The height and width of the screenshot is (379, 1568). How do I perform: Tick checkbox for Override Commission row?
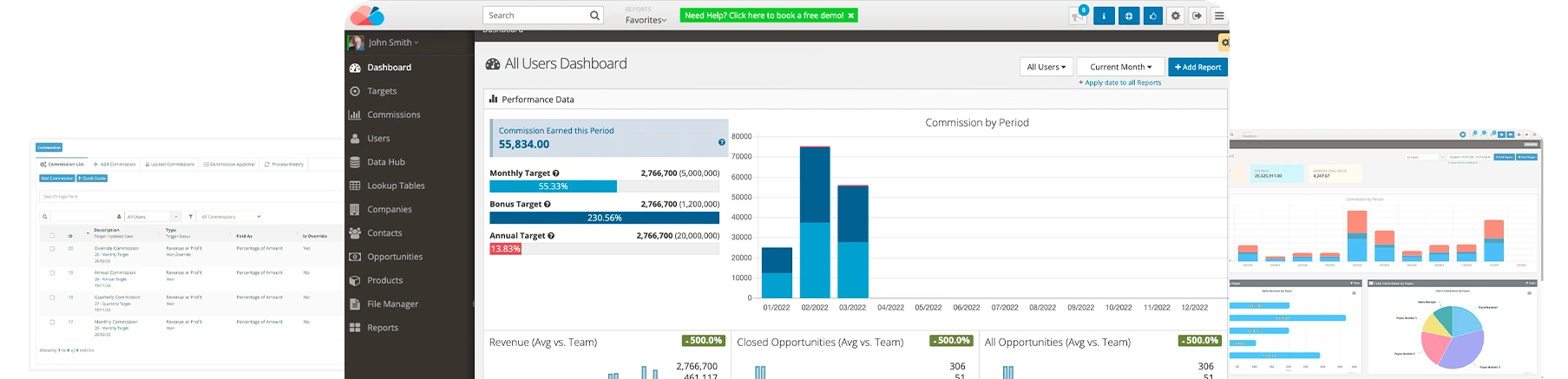52,249
